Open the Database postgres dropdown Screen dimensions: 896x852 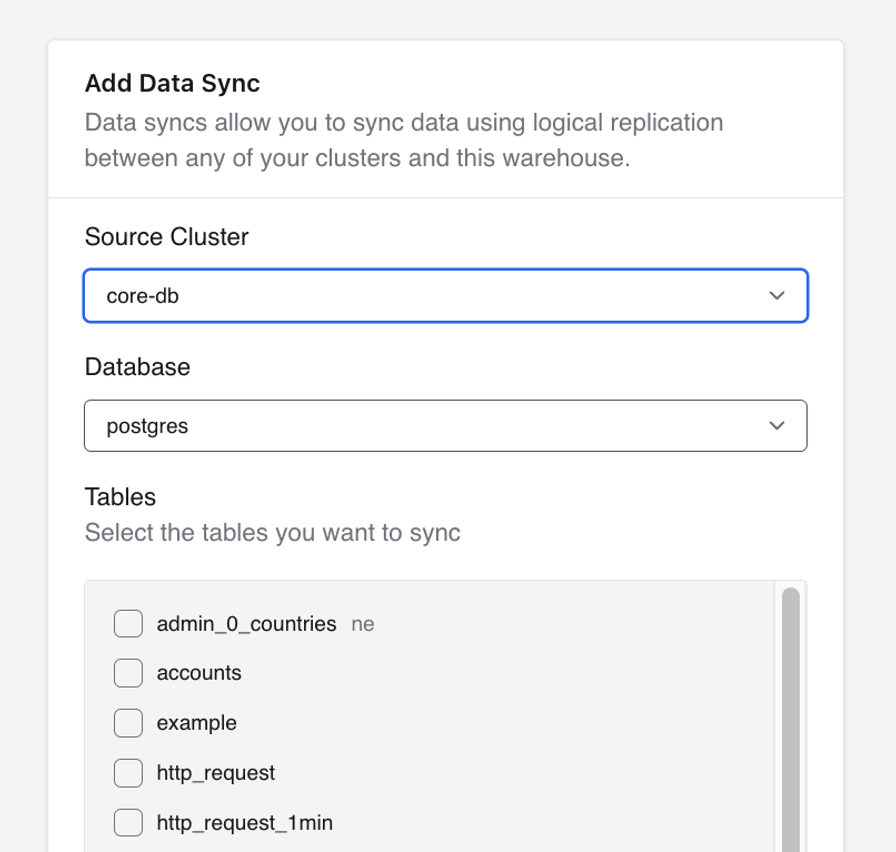point(445,426)
